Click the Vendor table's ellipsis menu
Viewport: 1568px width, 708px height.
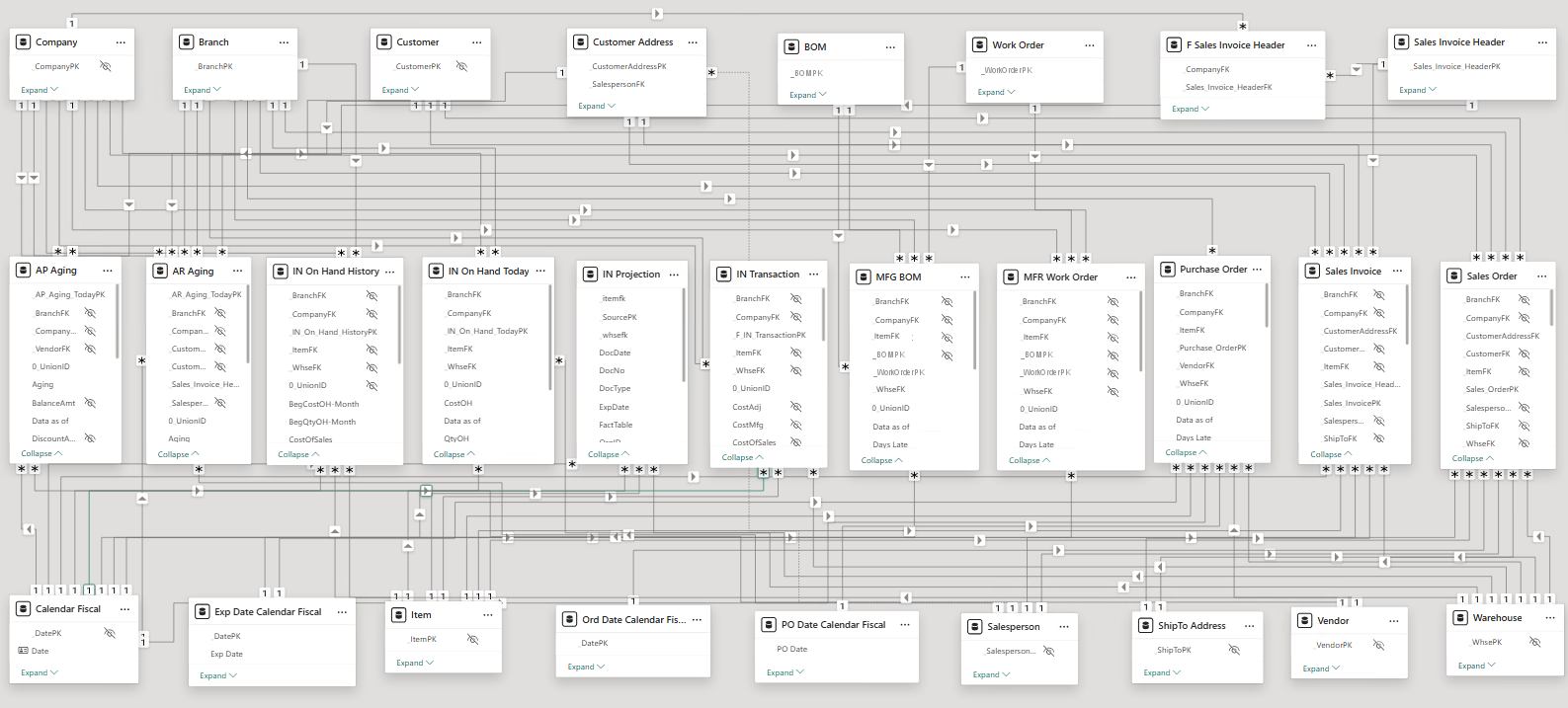[x=1393, y=621]
